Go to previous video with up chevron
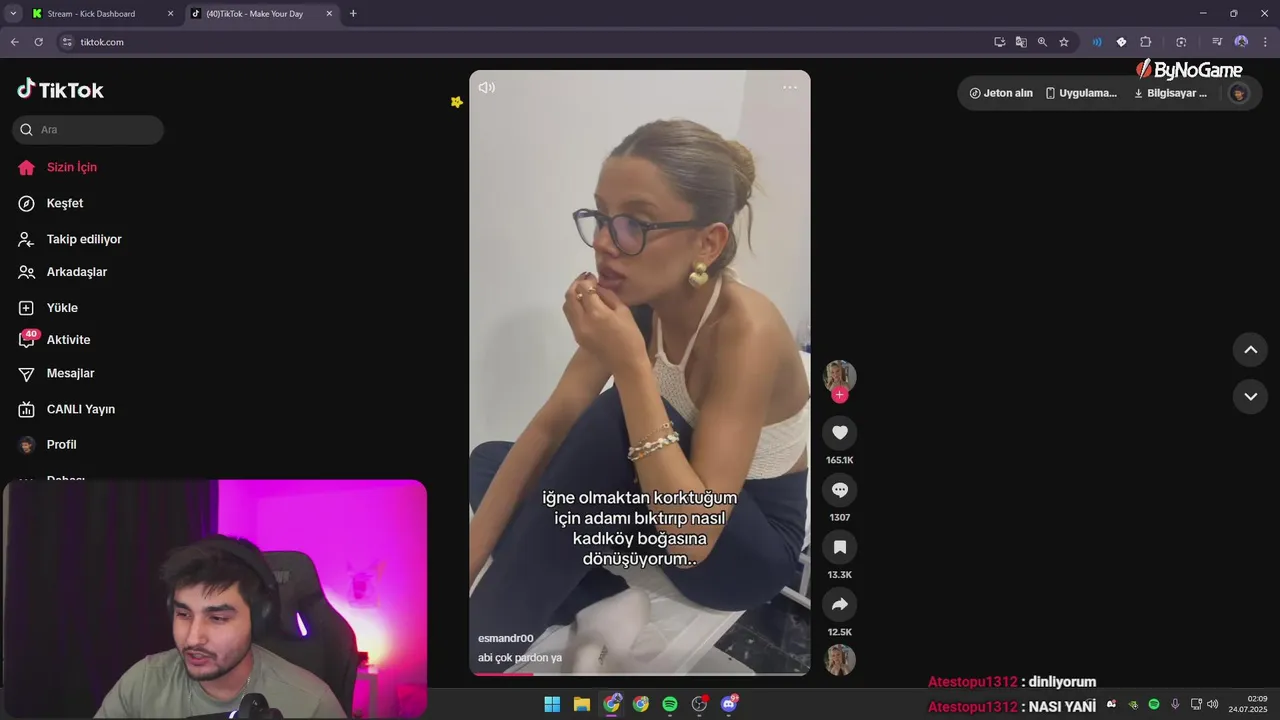Viewport: 1280px width, 720px height. click(1250, 349)
